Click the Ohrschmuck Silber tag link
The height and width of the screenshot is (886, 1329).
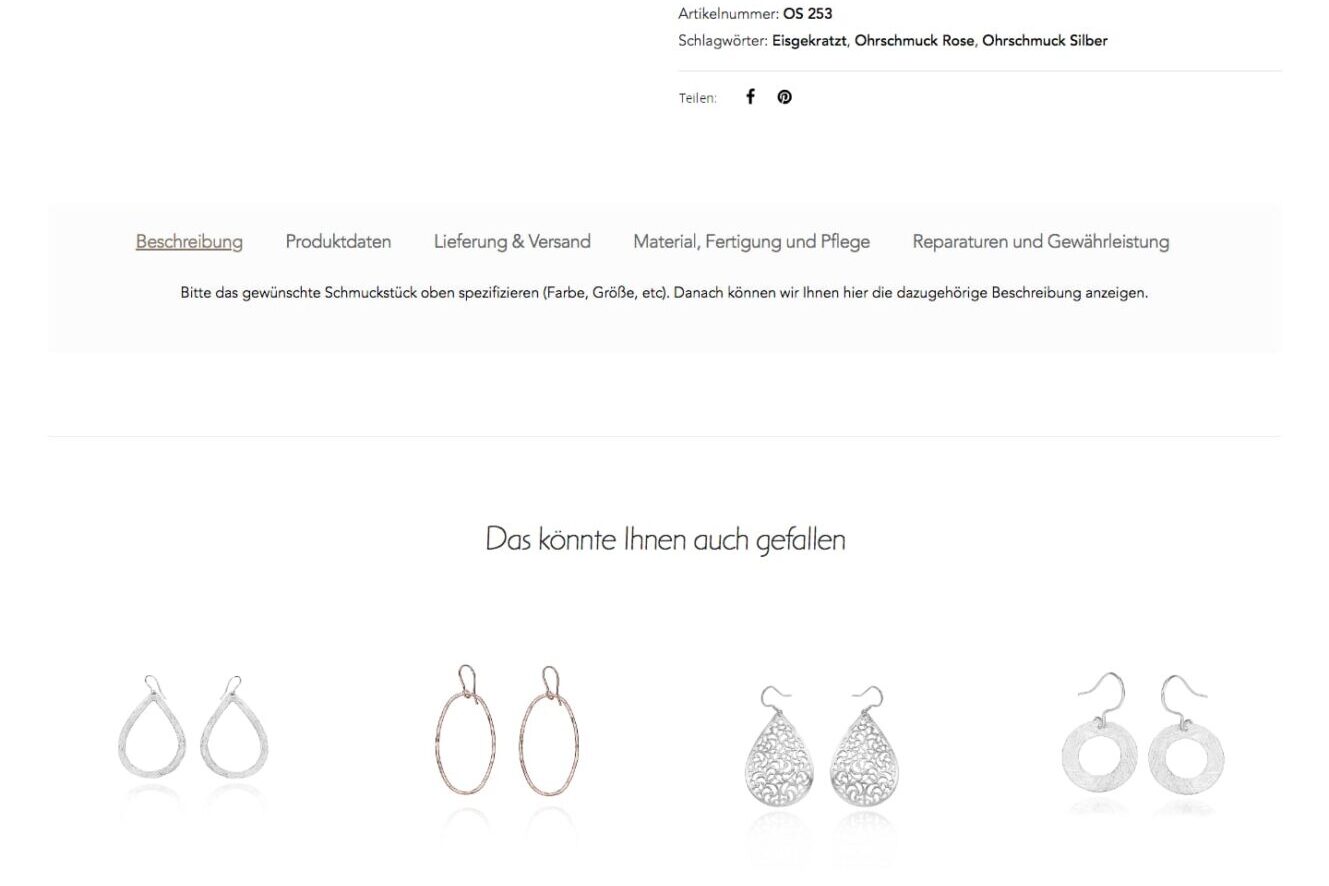[x=1045, y=41]
